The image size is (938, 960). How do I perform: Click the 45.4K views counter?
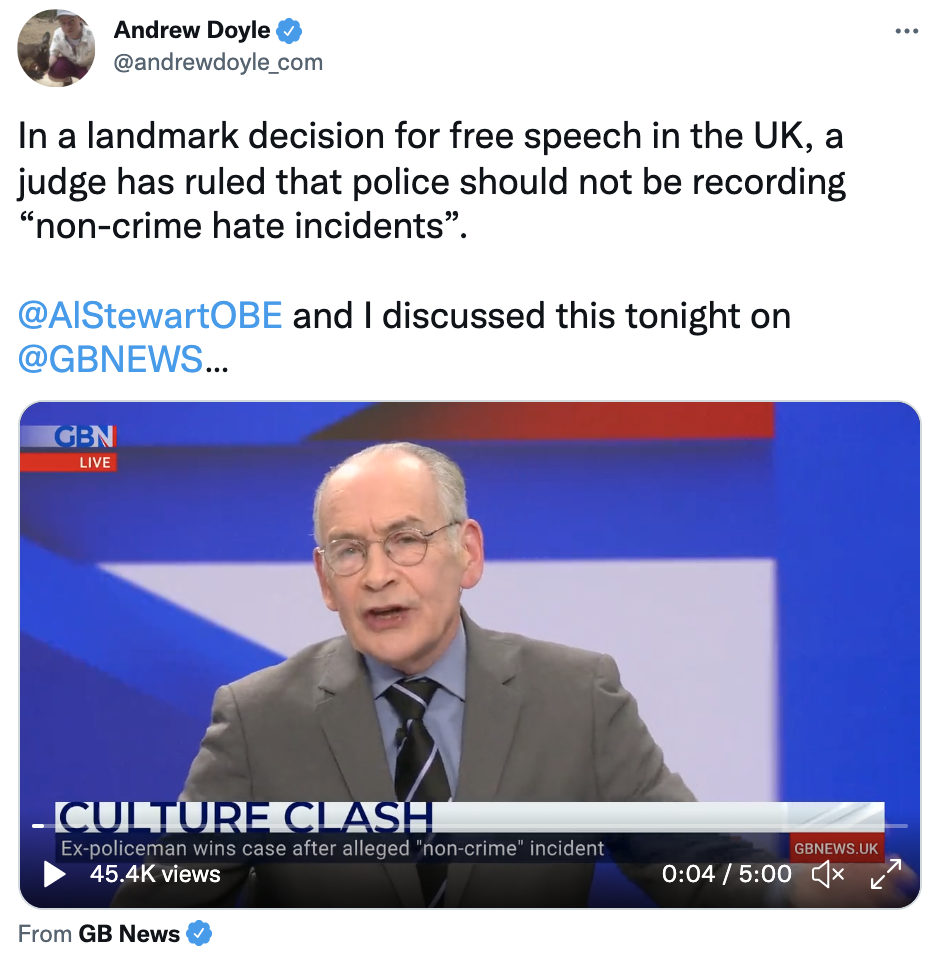(155, 874)
